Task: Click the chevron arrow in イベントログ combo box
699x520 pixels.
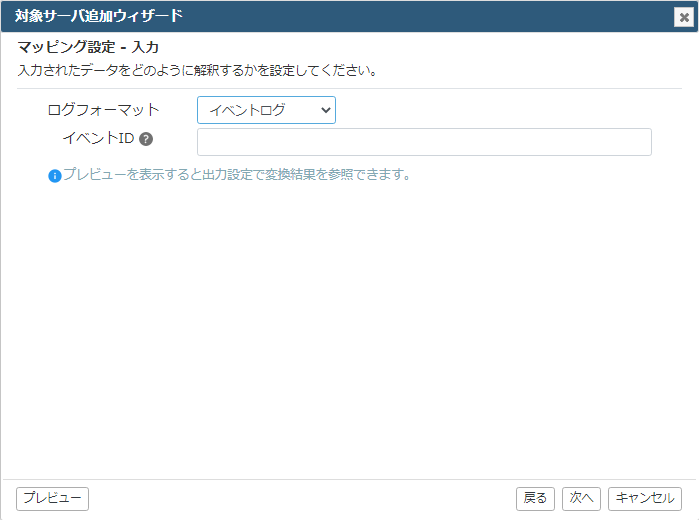Action: tap(326, 110)
